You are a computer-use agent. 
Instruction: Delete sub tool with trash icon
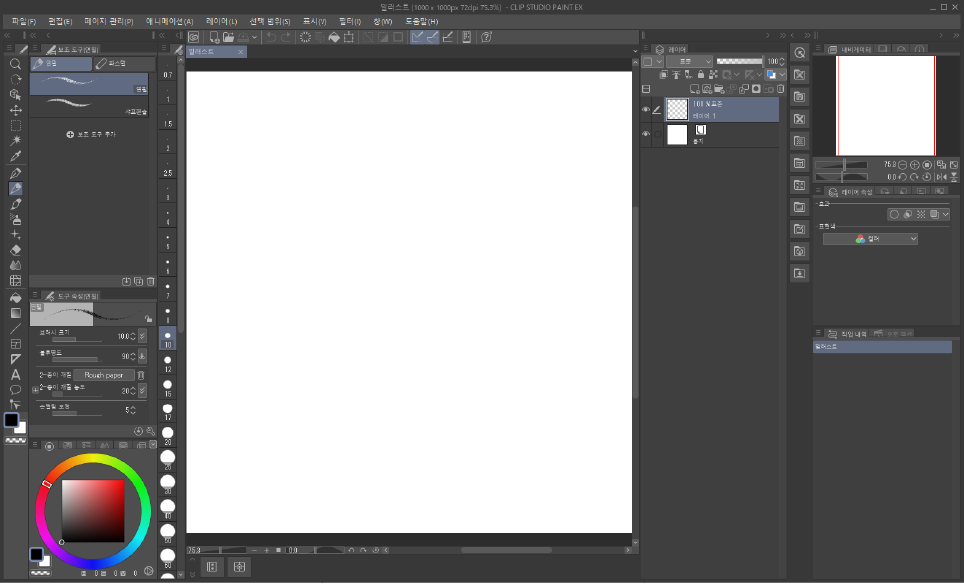point(151,282)
